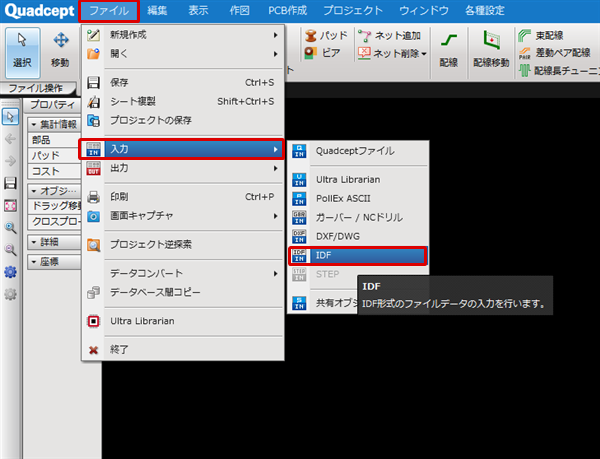Open ネット削除 dropdown arrow
This screenshot has width=600, height=459.
tap(424, 54)
